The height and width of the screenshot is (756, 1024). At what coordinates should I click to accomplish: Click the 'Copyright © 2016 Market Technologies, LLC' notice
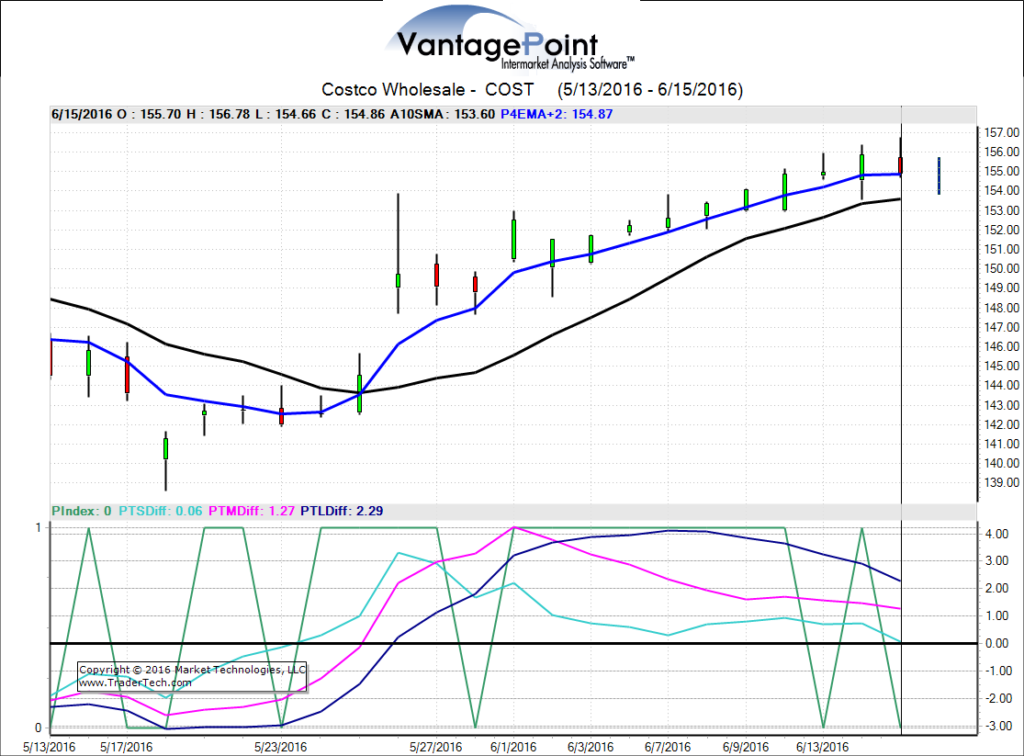point(192,670)
